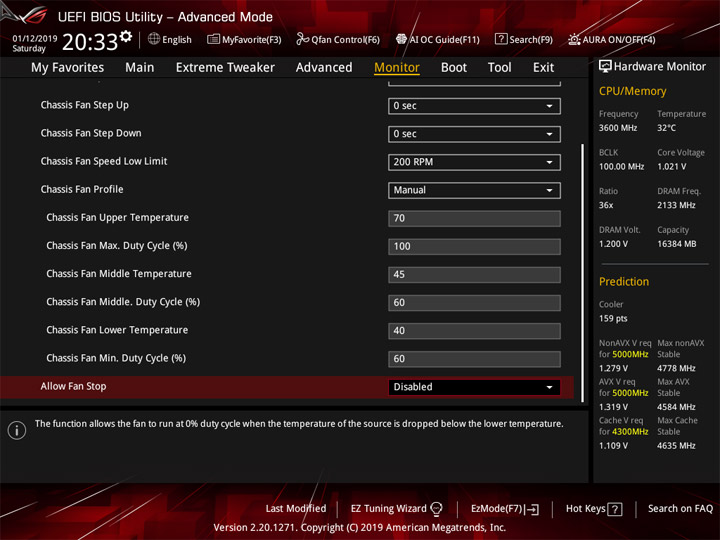Viewport: 720px width, 540px height.
Task: Click the Hot Keys question mark icon
Action: (x=615, y=509)
